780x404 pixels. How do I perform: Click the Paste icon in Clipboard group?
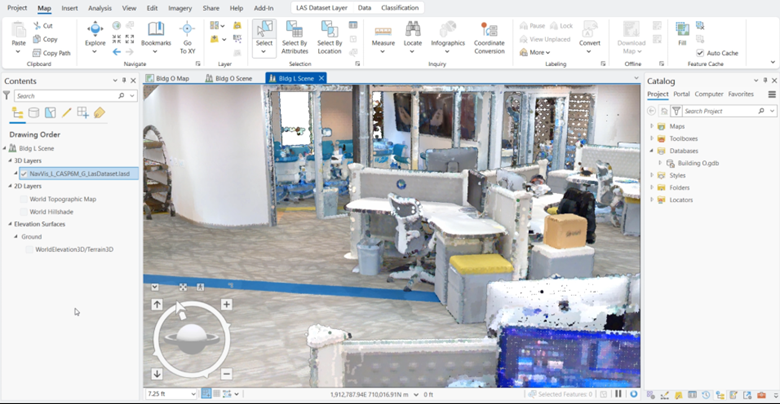(x=18, y=30)
